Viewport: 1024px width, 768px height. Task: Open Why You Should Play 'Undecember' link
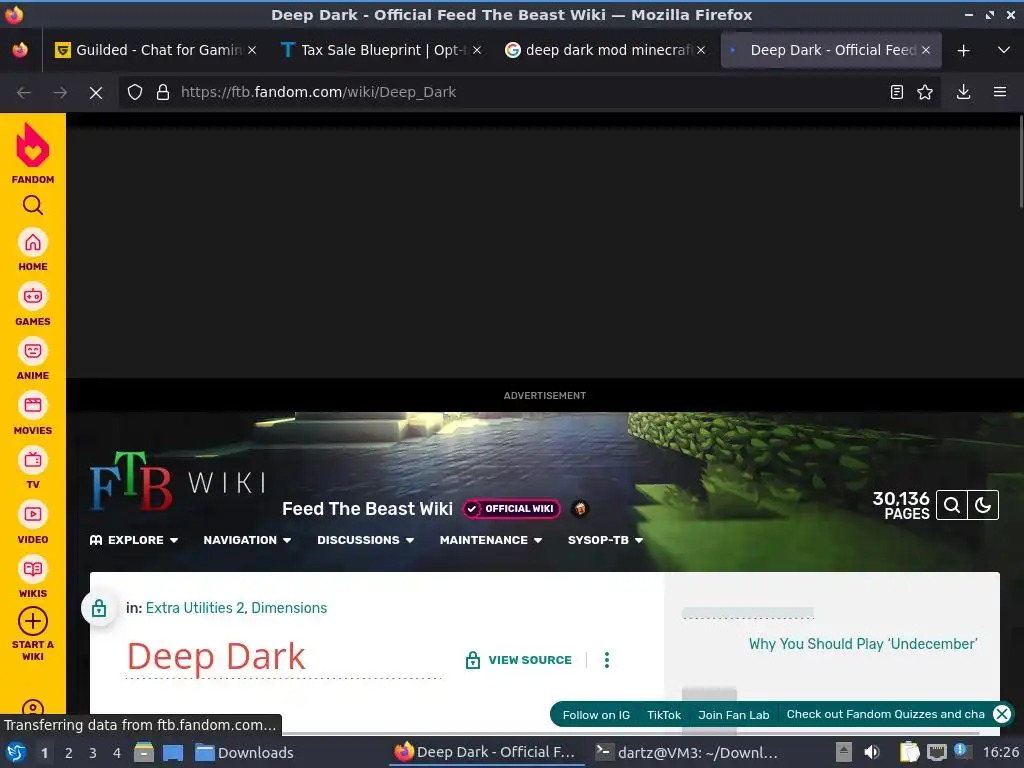pyautogui.click(x=863, y=644)
